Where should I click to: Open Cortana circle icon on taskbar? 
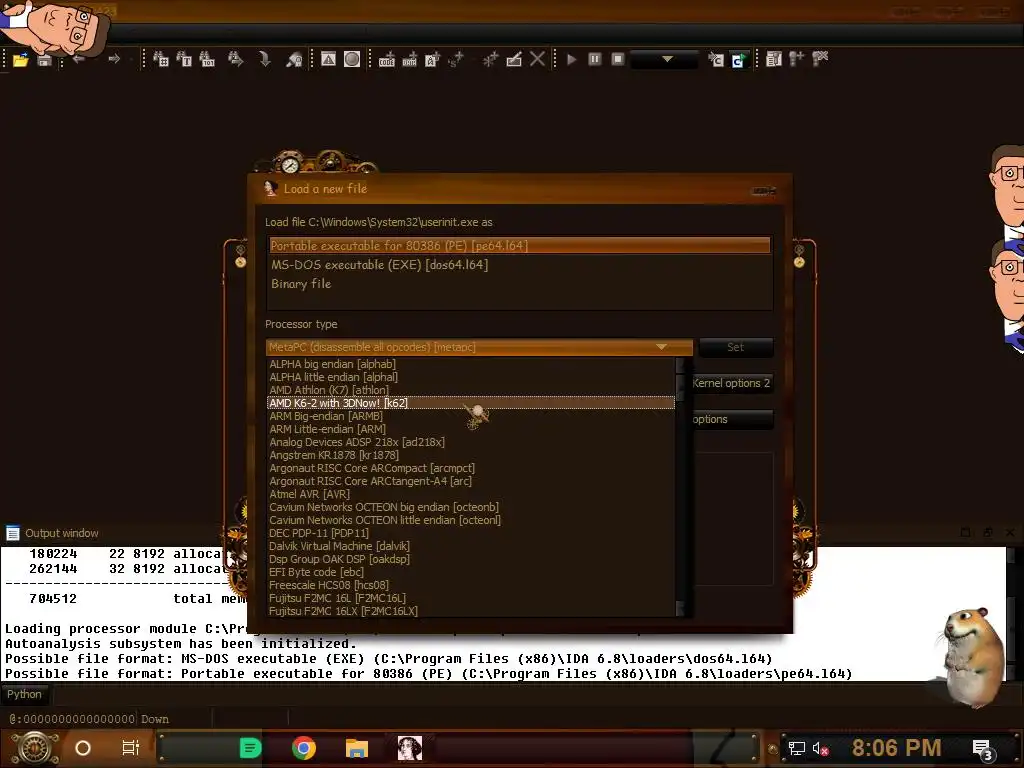pos(83,748)
